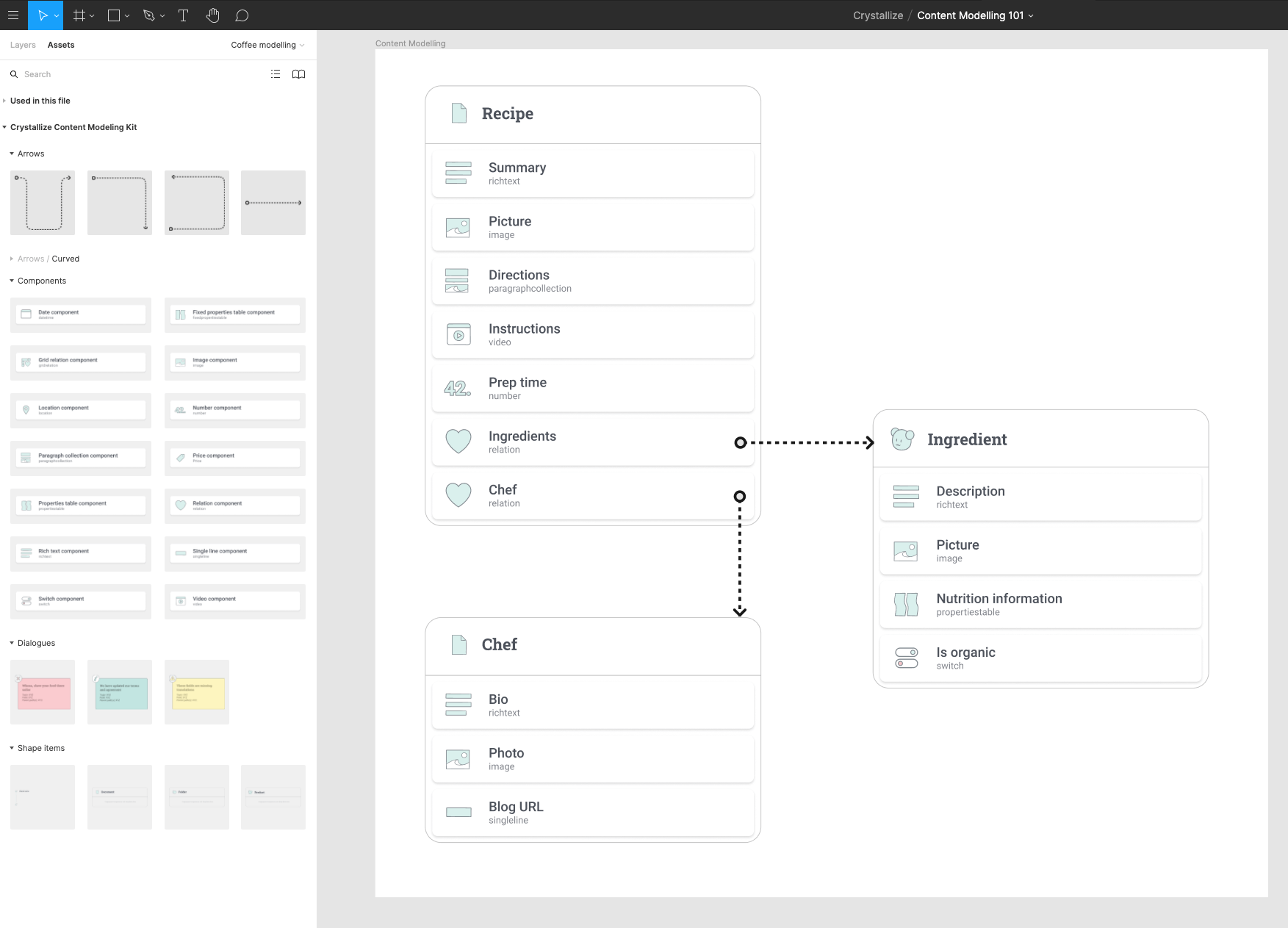Click the Ingredient bear face icon
The height and width of the screenshot is (928, 1288).
902,439
